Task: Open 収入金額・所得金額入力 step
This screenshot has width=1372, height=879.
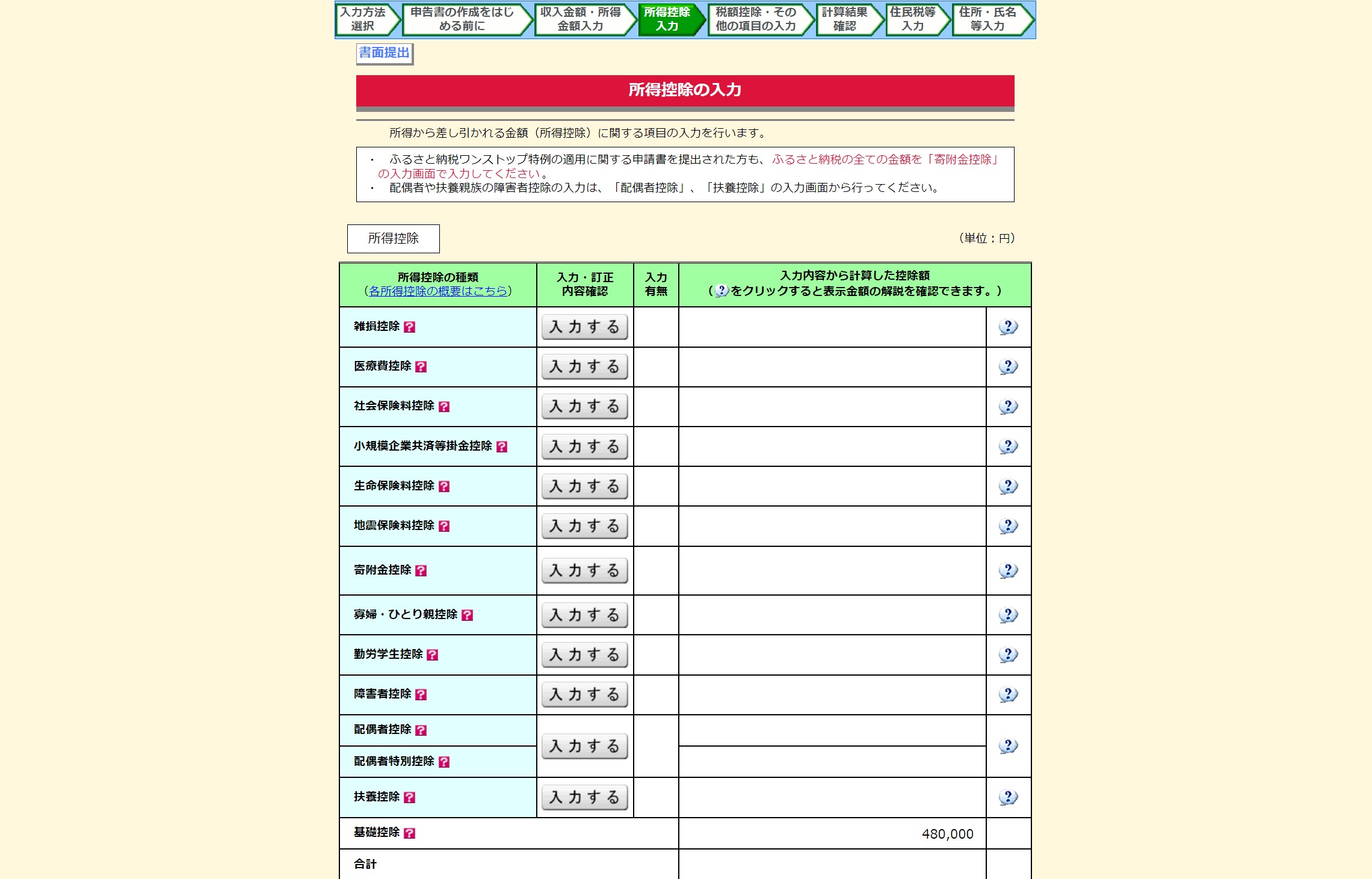Action: pyautogui.click(x=585, y=19)
